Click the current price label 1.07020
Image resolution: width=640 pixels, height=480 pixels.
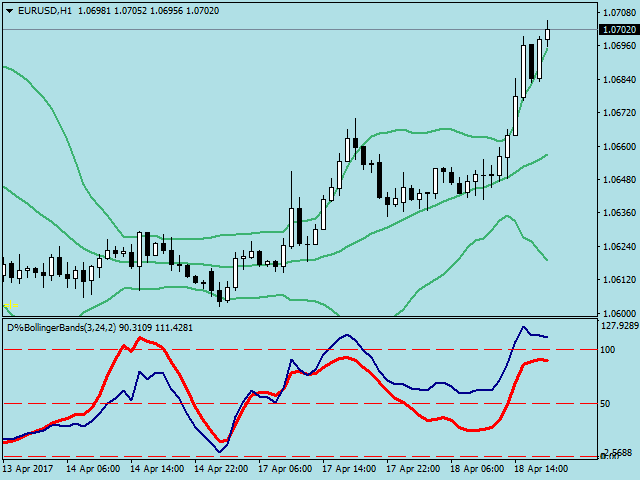pos(619,29)
